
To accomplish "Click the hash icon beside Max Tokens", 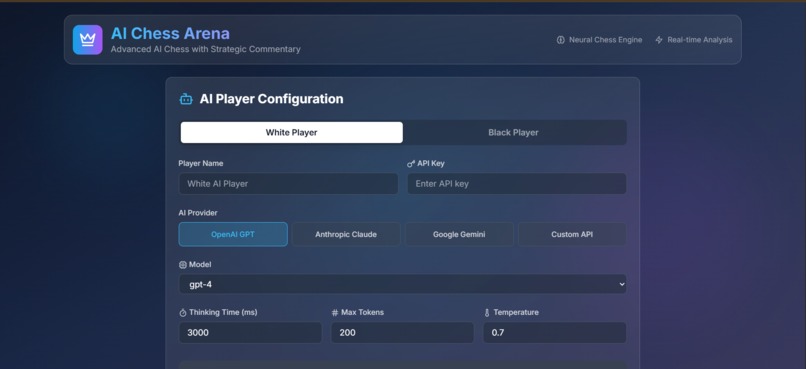I will point(335,313).
